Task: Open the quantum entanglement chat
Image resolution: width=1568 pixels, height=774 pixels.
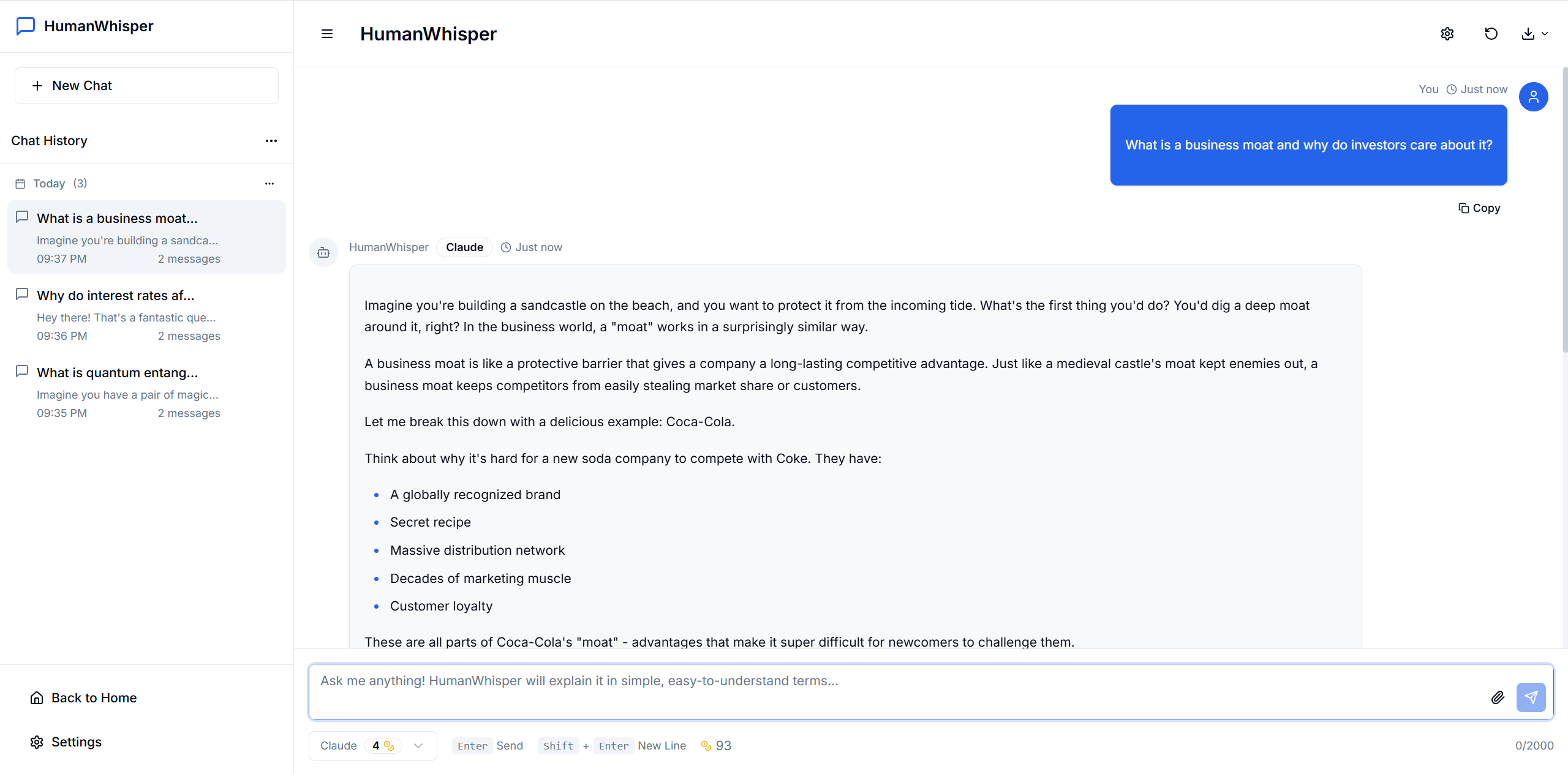Action: coord(146,392)
